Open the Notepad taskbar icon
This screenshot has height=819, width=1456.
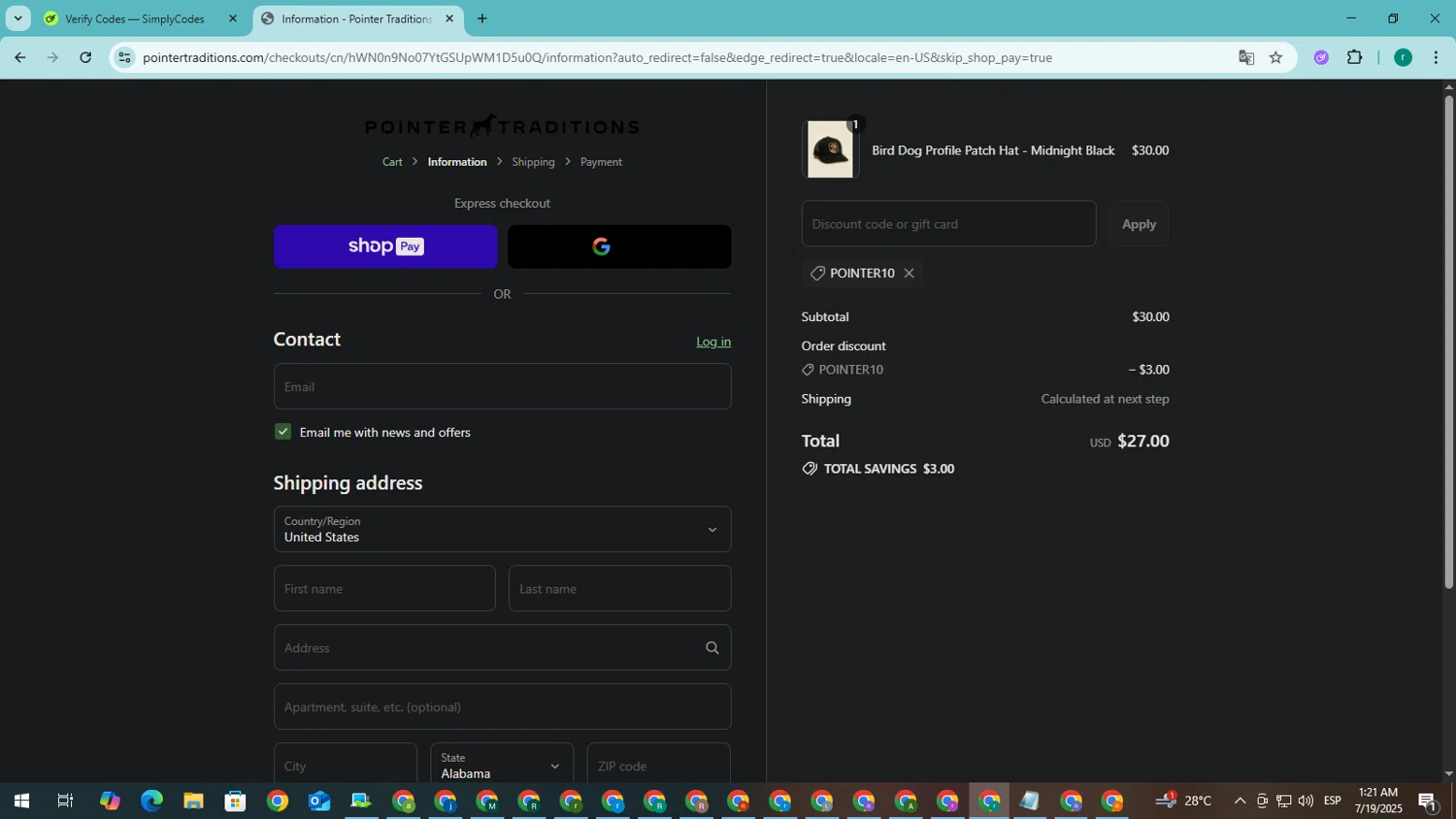pyautogui.click(x=1029, y=802)
